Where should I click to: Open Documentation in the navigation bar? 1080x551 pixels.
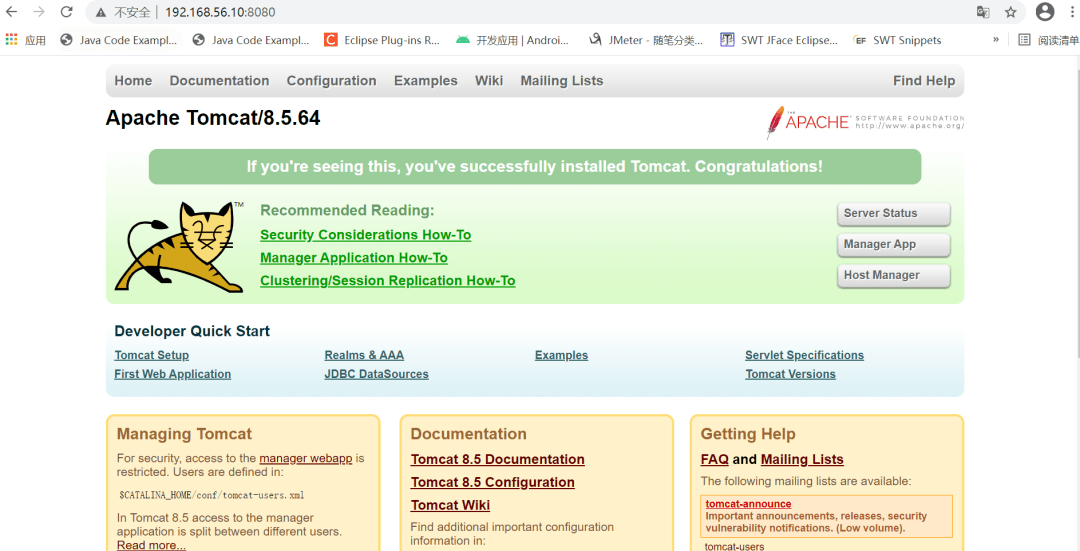point(219,81)
